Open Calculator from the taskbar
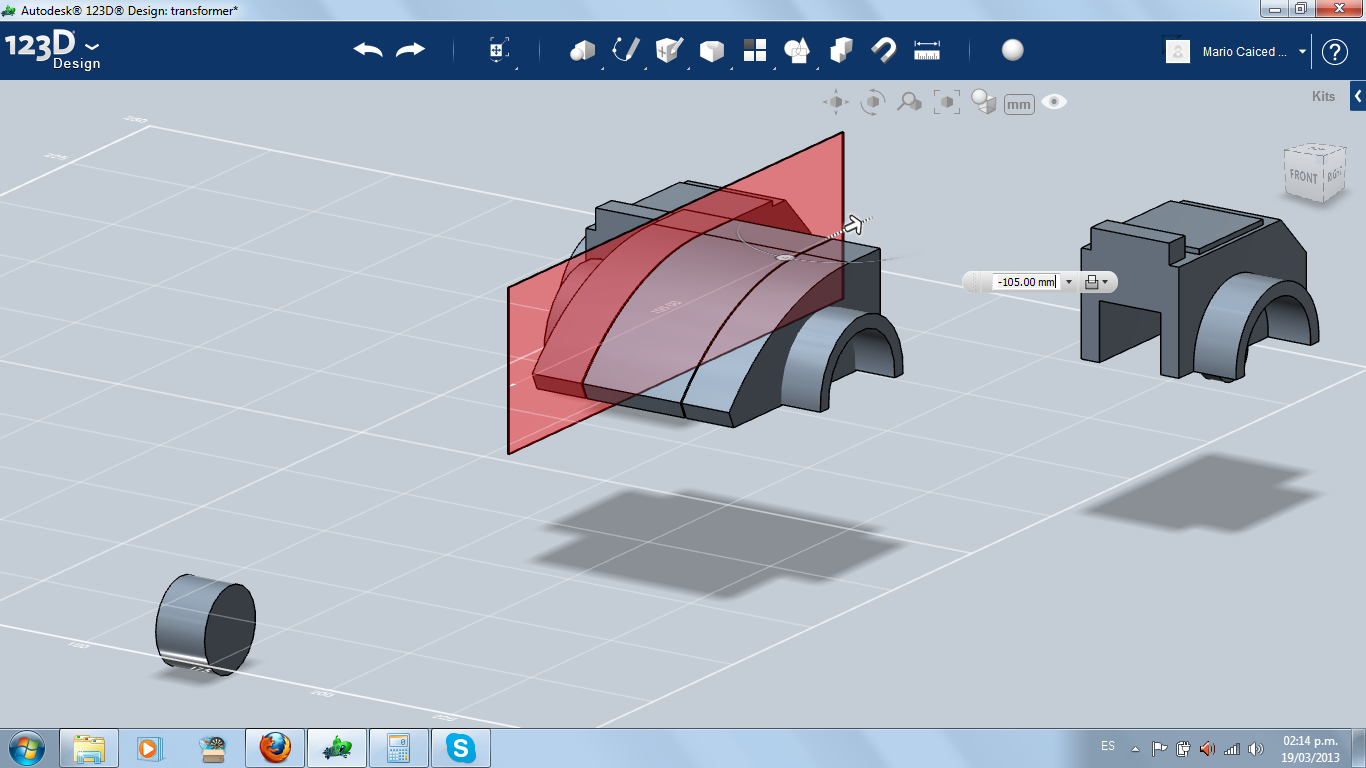 pos(399,748)
